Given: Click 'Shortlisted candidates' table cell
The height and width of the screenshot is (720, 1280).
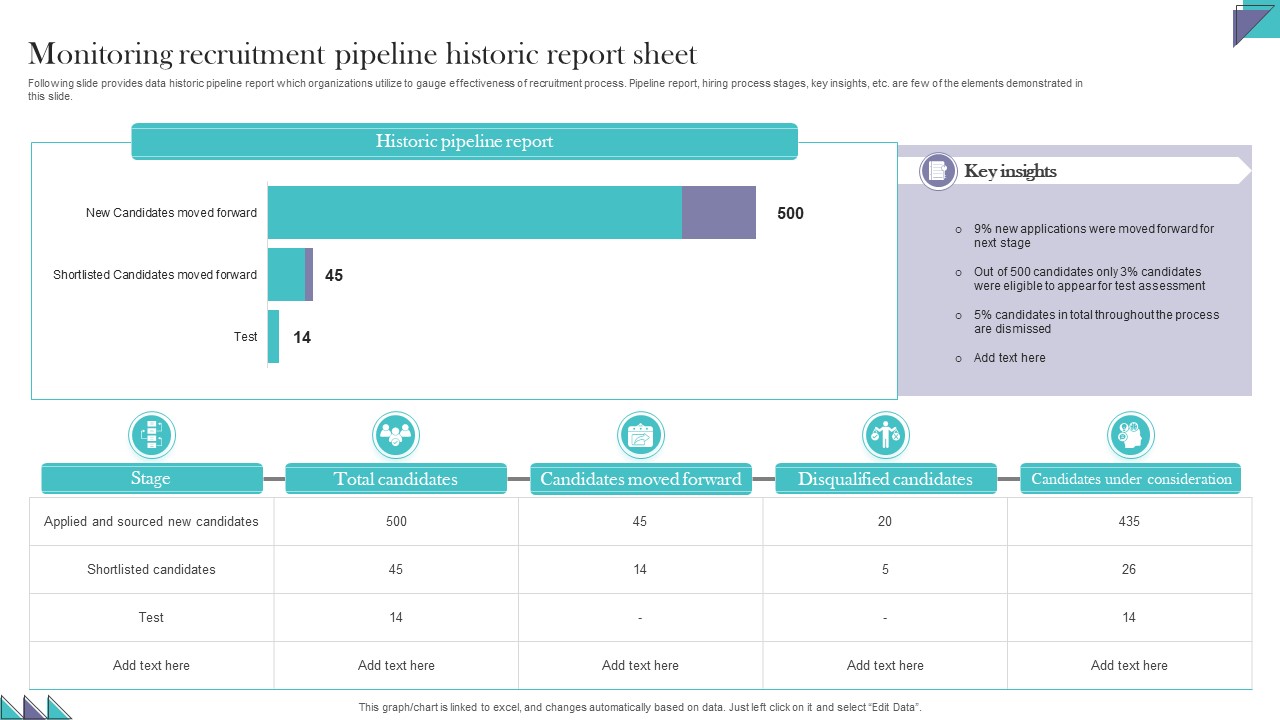Looking at the screenshot, I should click(x=151, y=570).
